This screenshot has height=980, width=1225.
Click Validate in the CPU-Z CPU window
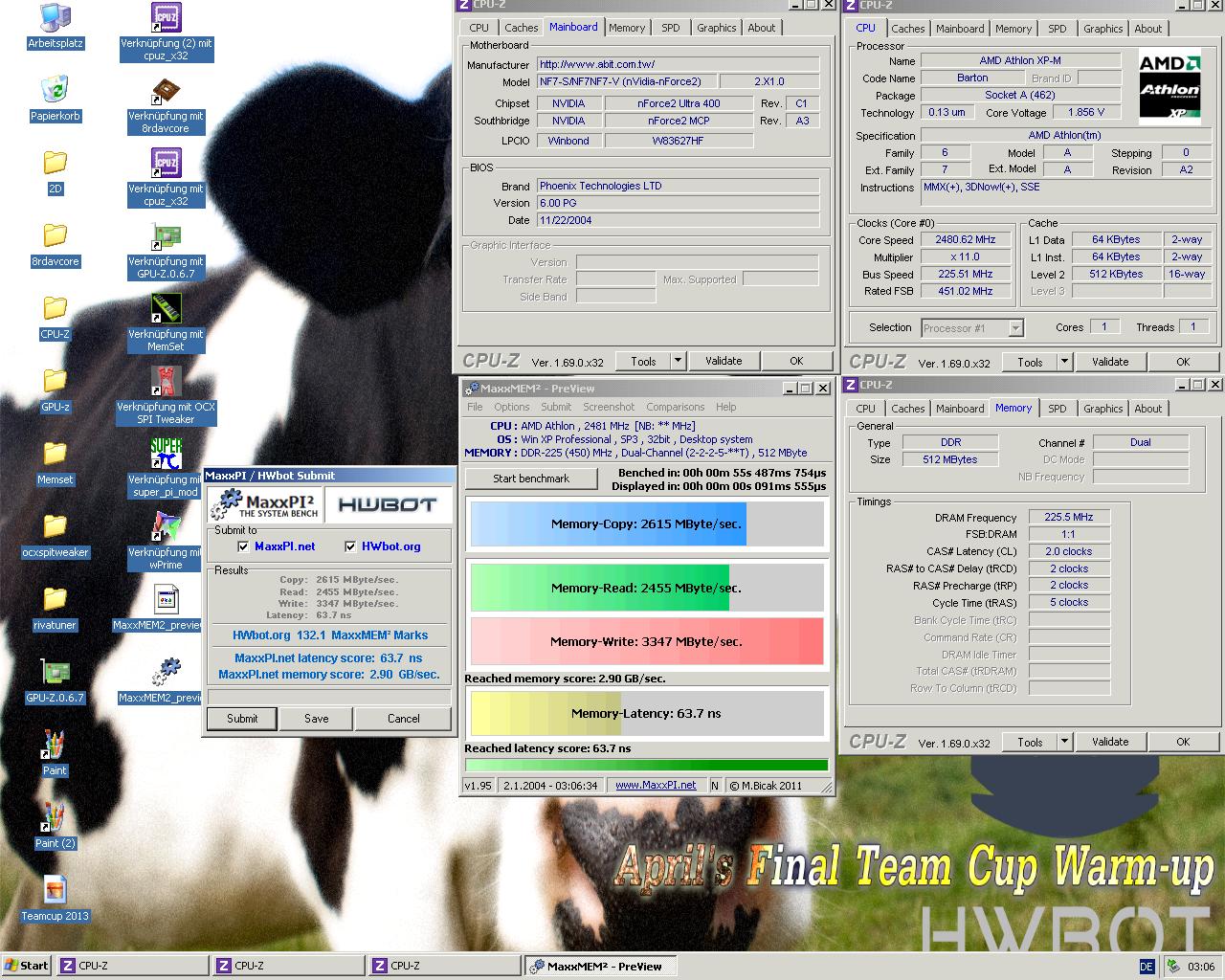pos(1110,362)
